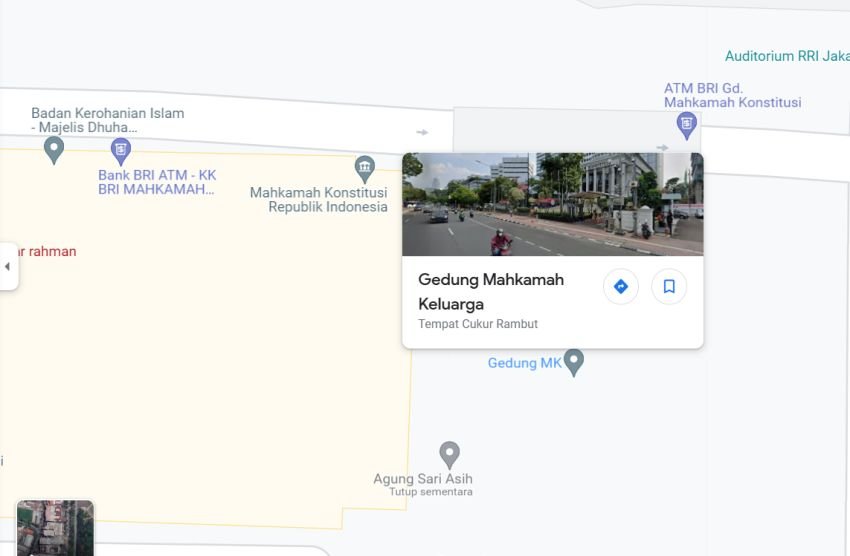This screenshot has height=556, width=850.
Task: Select the ATM BRI Gd. Mahkamah Konstitusi pin
Action: coord(686,126)
